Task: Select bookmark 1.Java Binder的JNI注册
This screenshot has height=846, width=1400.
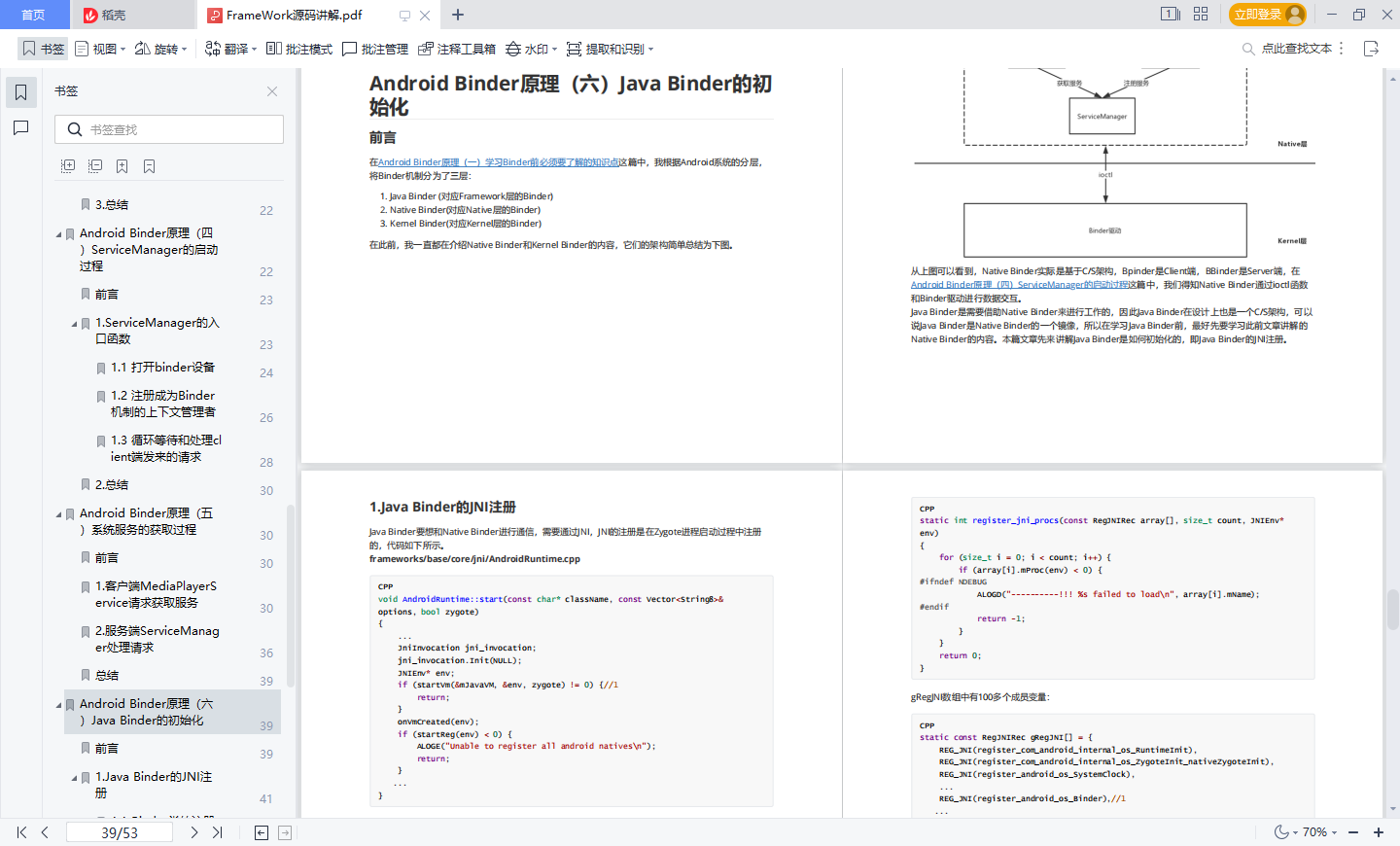Action: click(154, 785)
